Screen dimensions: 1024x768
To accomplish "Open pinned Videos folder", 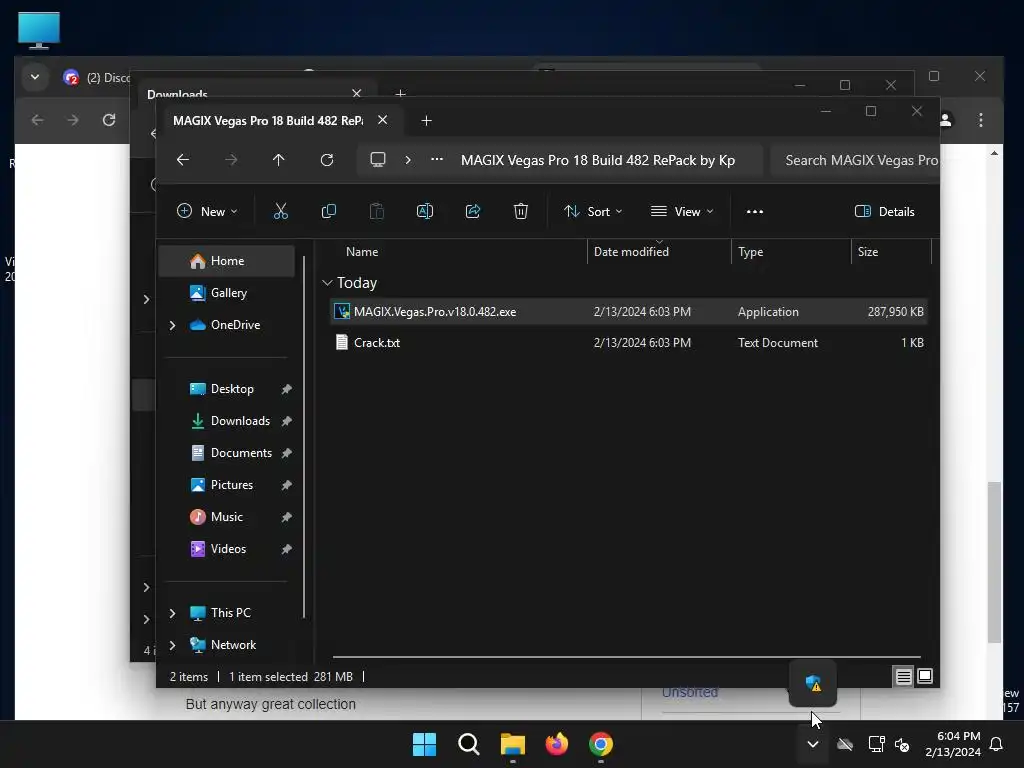I will click(227, 549).
